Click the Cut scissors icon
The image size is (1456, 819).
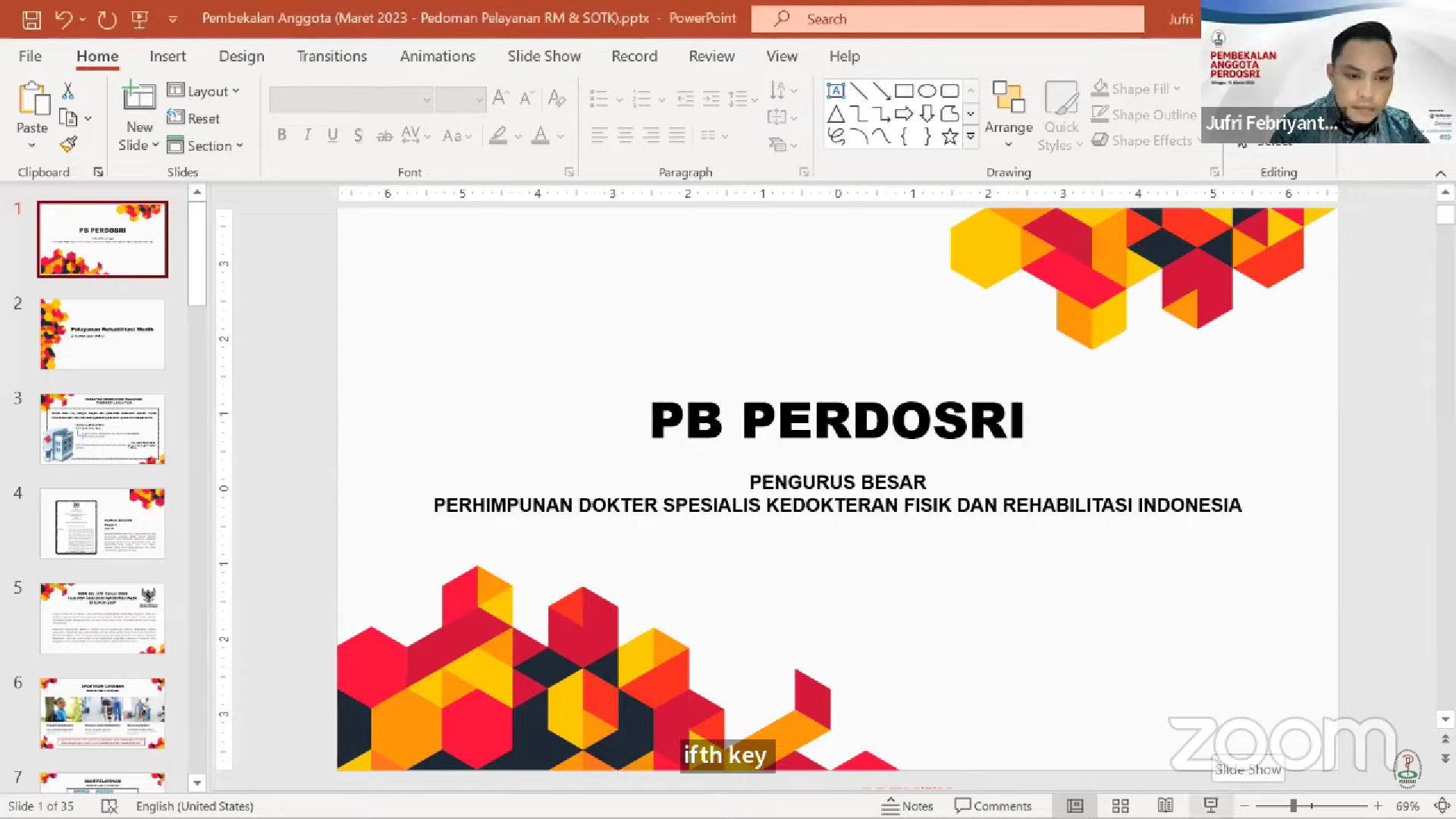coord(67,91)
